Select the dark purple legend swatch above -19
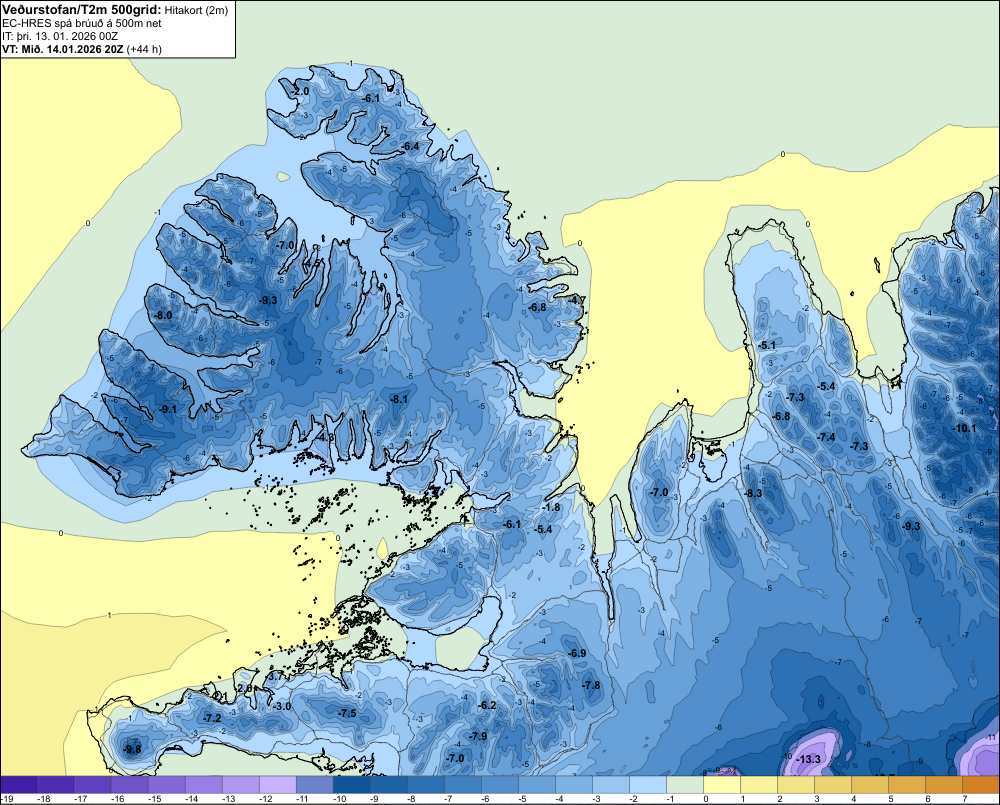1000x805 pixels. coord(19,785)
